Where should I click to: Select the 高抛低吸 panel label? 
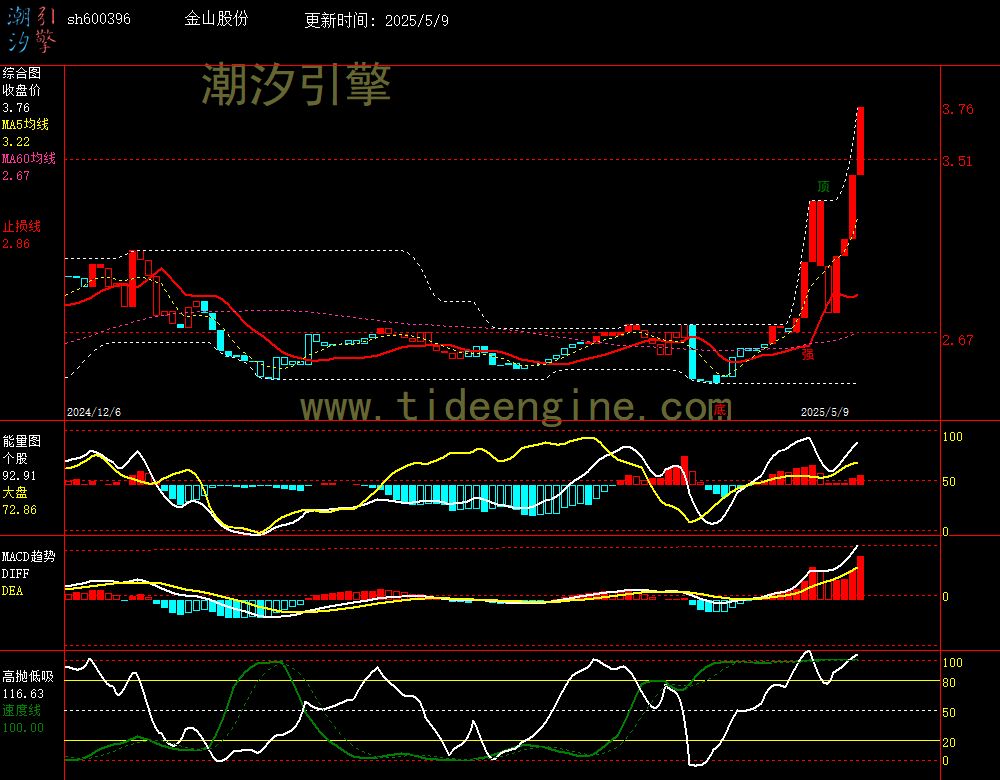[27, 677]
